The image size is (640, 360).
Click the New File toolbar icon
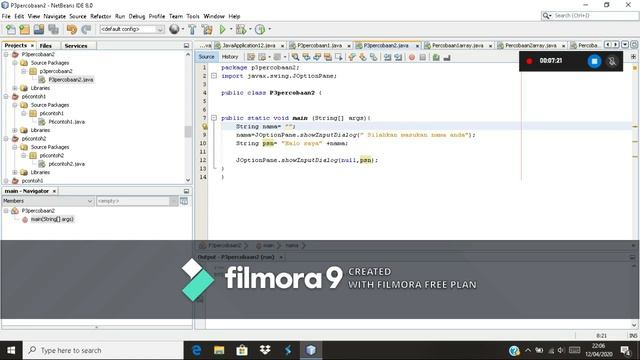pyautogui.click(x=11, y=29)
